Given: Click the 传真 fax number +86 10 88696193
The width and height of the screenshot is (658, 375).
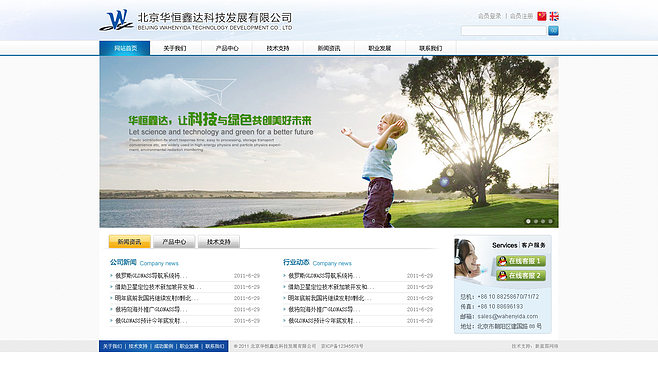Looking at the screenshot, I should pos(500,307).
